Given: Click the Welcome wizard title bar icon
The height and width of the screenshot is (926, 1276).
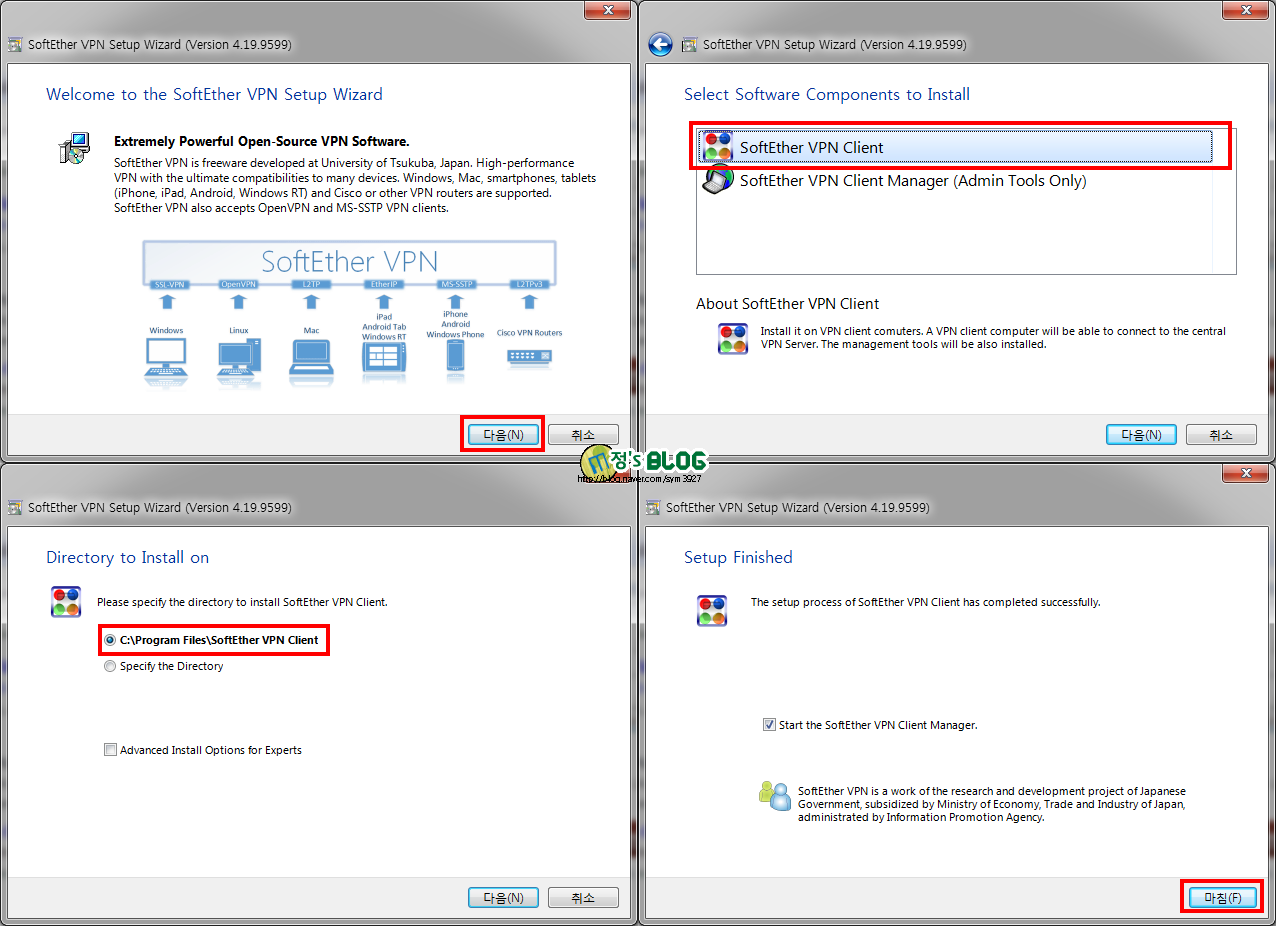Looking at the screenshot, I should [15, 45].
